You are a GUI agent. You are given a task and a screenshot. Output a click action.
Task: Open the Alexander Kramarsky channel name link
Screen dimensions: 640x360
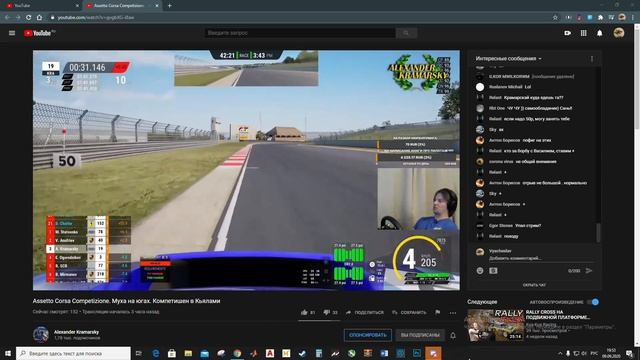point(76,332)
